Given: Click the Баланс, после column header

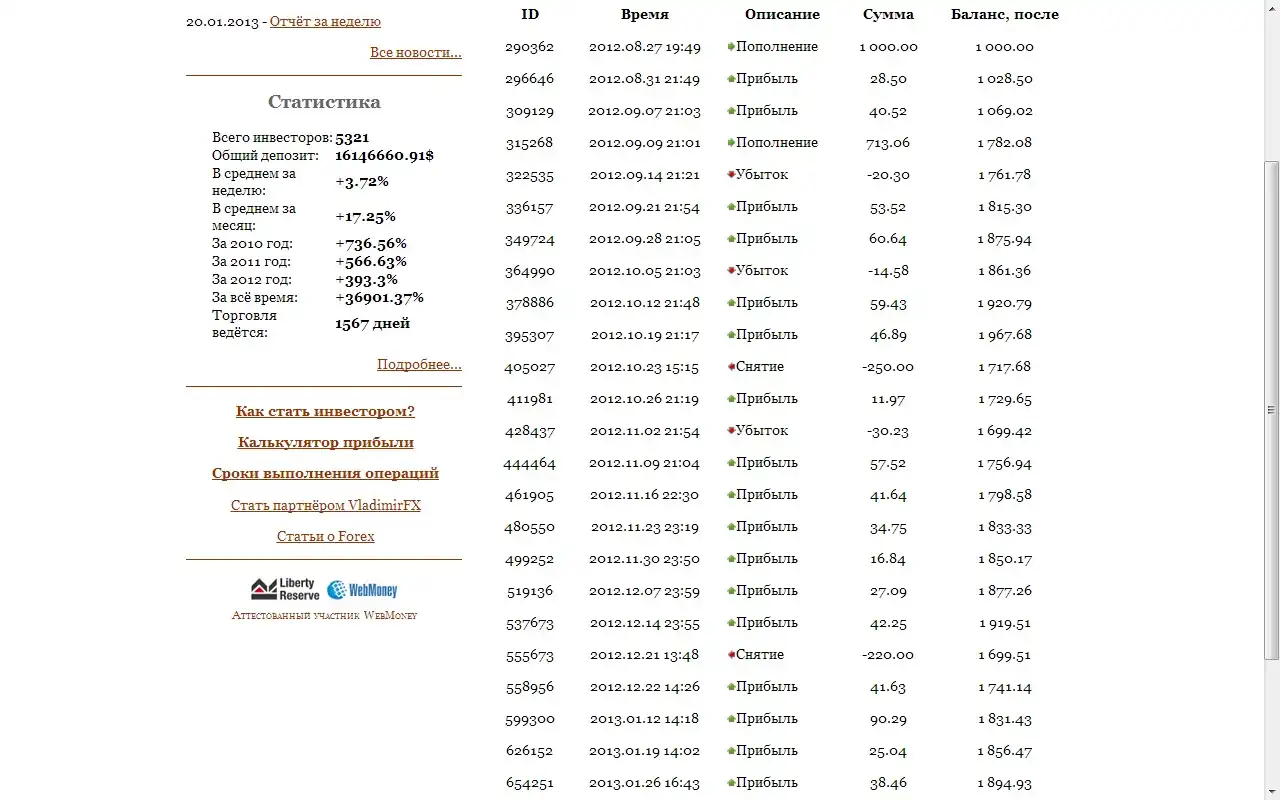Looking at the screenshot, I should tap(1004, 14).
